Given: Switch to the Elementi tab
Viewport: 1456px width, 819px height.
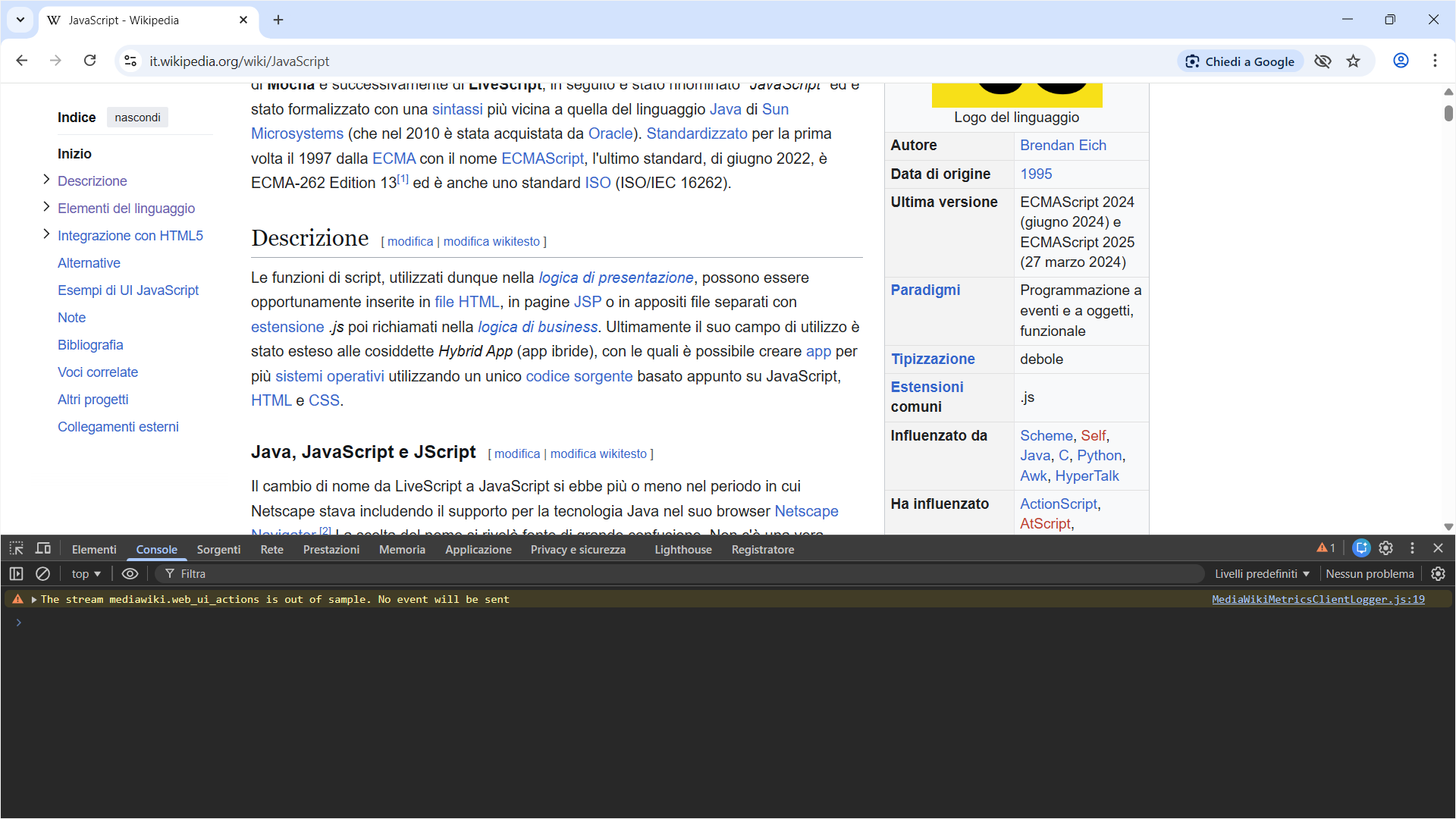Looking at the screenshot, I should [94, 550].
